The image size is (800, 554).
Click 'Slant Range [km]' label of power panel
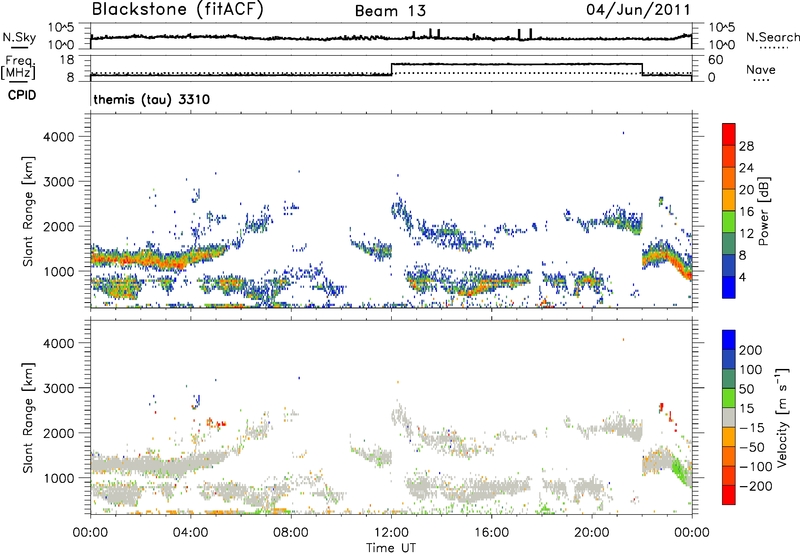pyautogui.click(x=28, y=211)
